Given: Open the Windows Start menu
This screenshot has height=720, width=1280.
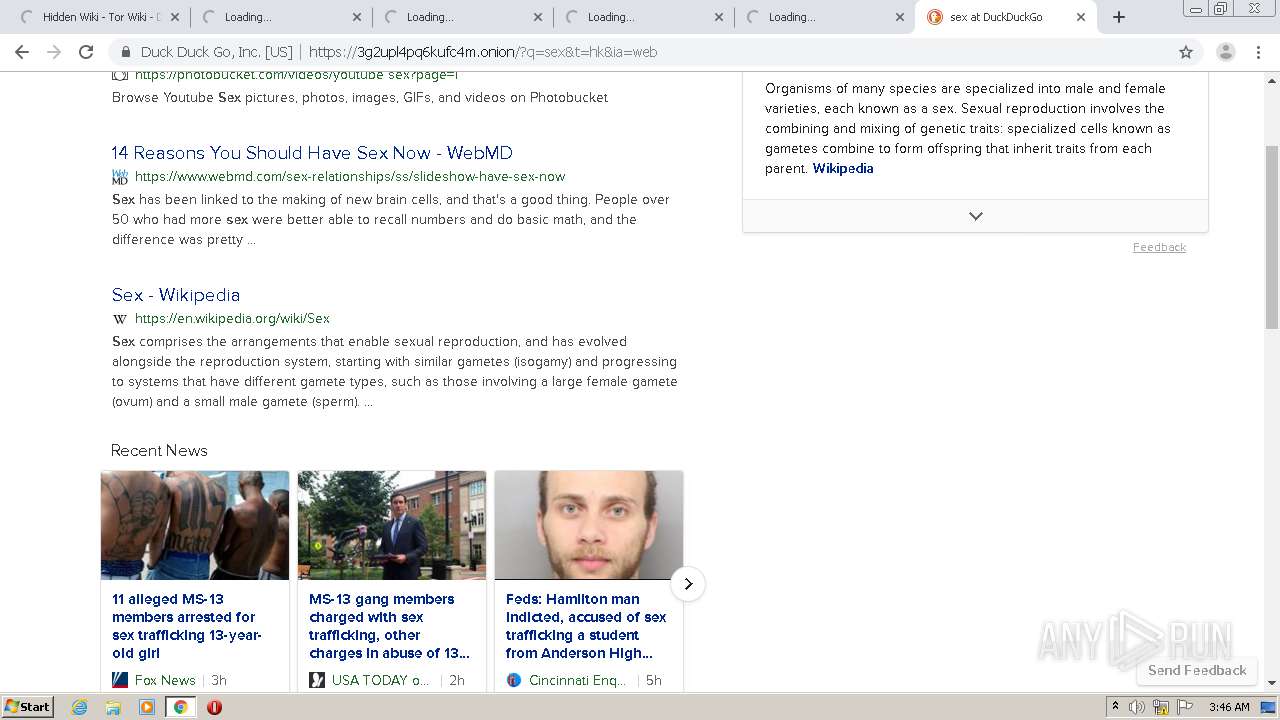Looking at the screenshot, I should pos(28,706).
